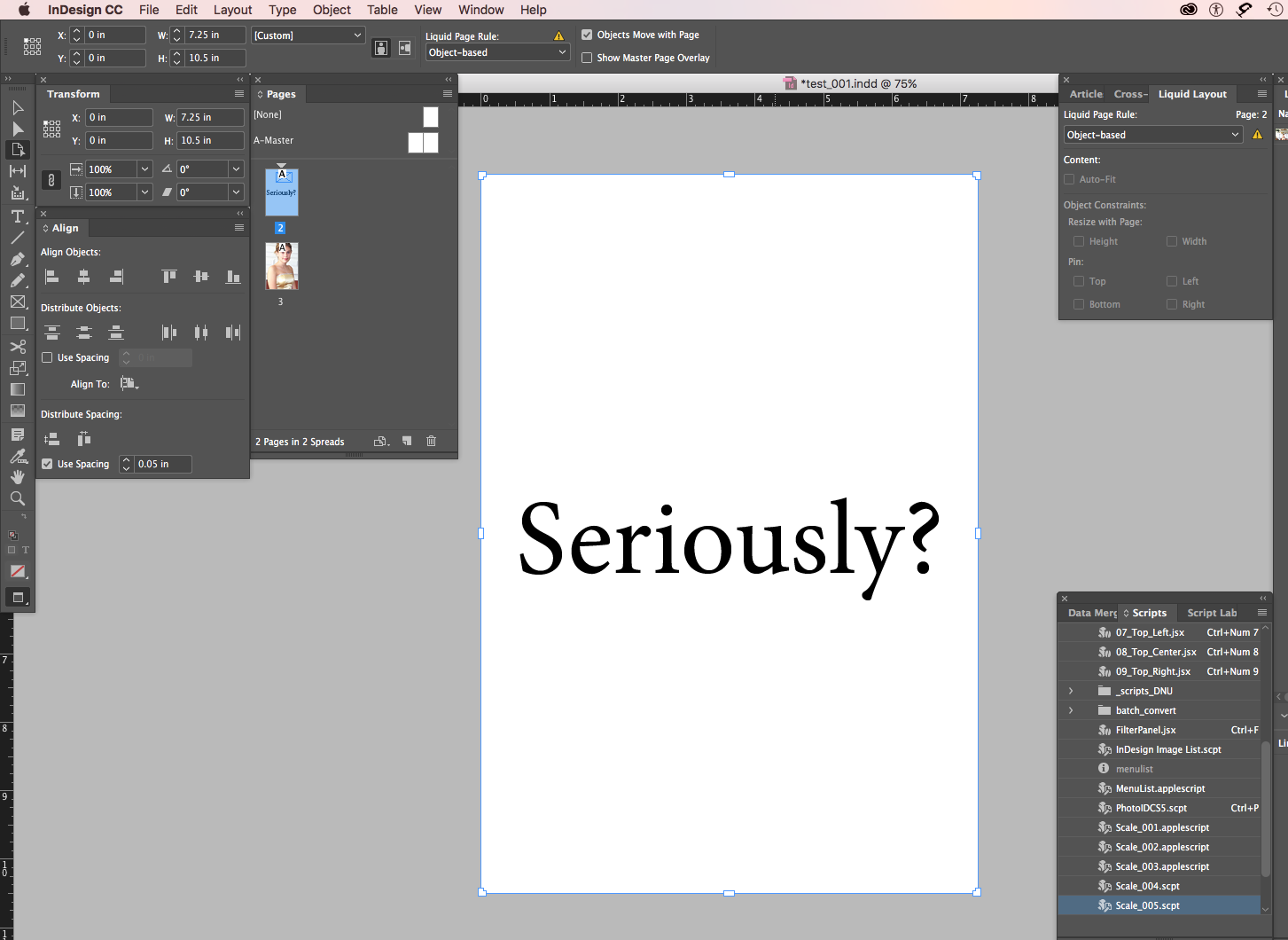Viewport: 1288px width, 940px height.
Task: Select page 3 thumbnail in Pages panel
Action: click(281, 266)
